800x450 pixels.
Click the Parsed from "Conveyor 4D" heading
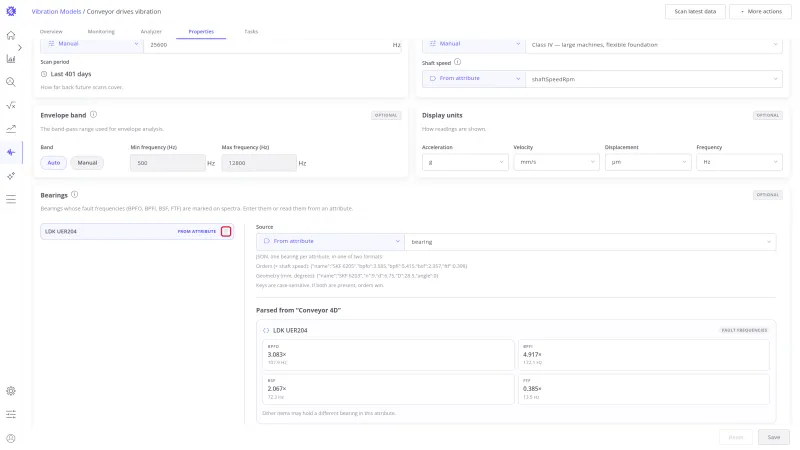298,310
